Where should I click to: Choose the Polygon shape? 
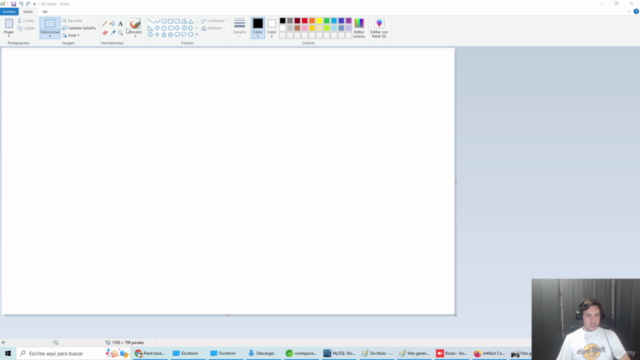(184, 21)
